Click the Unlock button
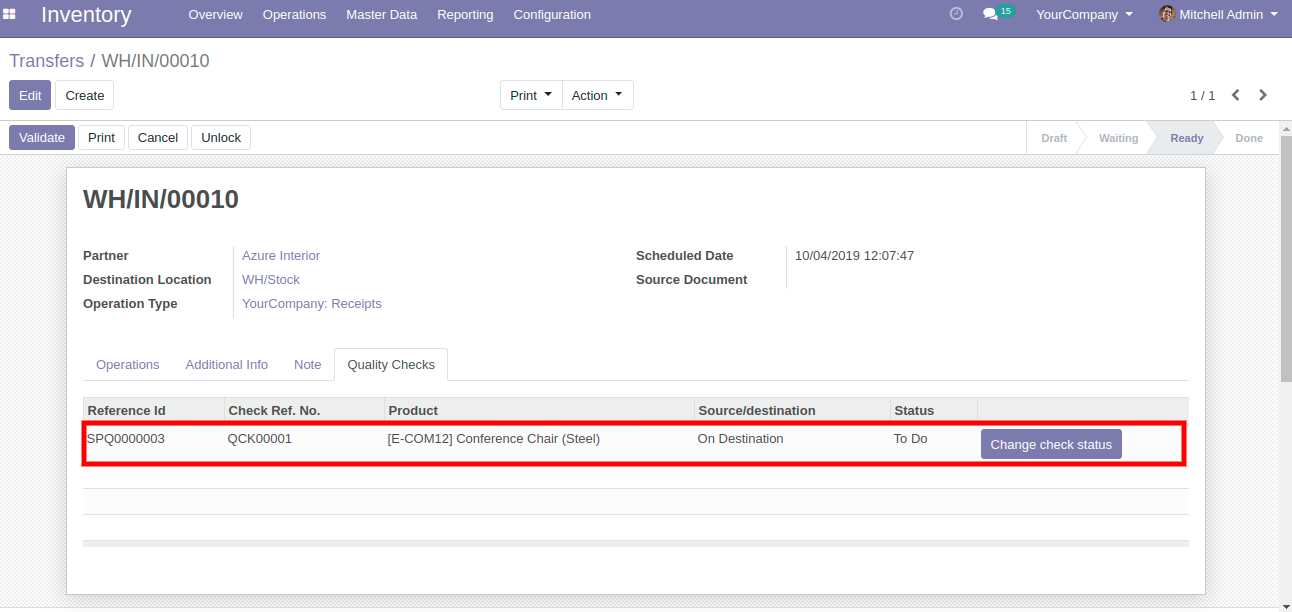The image size is (1292, 612). [220, 137]
